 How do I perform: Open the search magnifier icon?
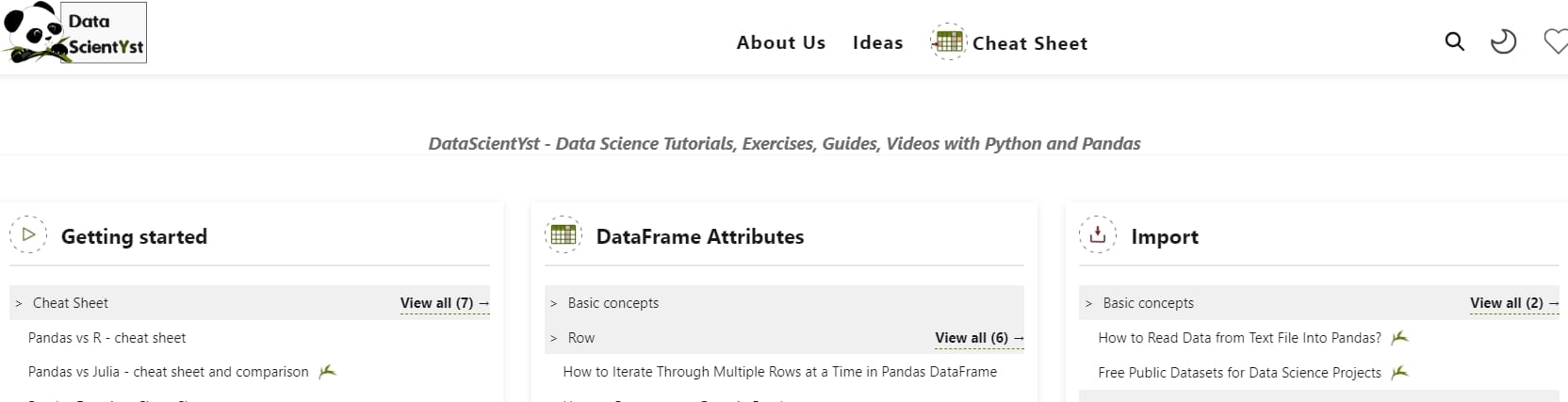(x=1455, y=41)
